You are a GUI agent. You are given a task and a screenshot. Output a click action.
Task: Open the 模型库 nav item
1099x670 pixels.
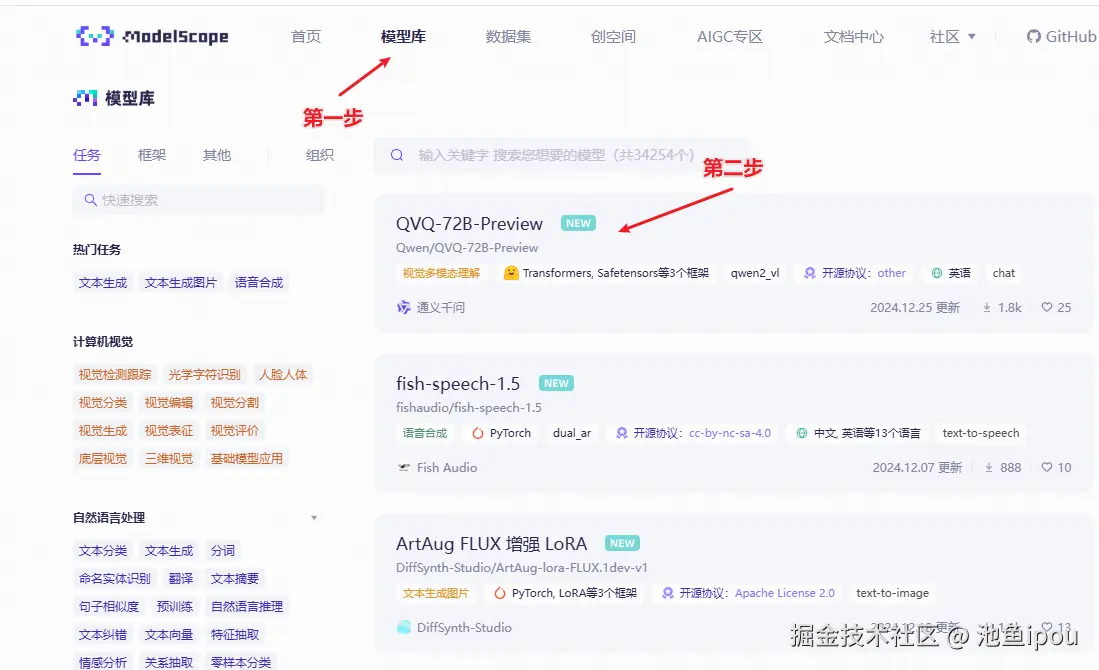(x=403, y=36)
